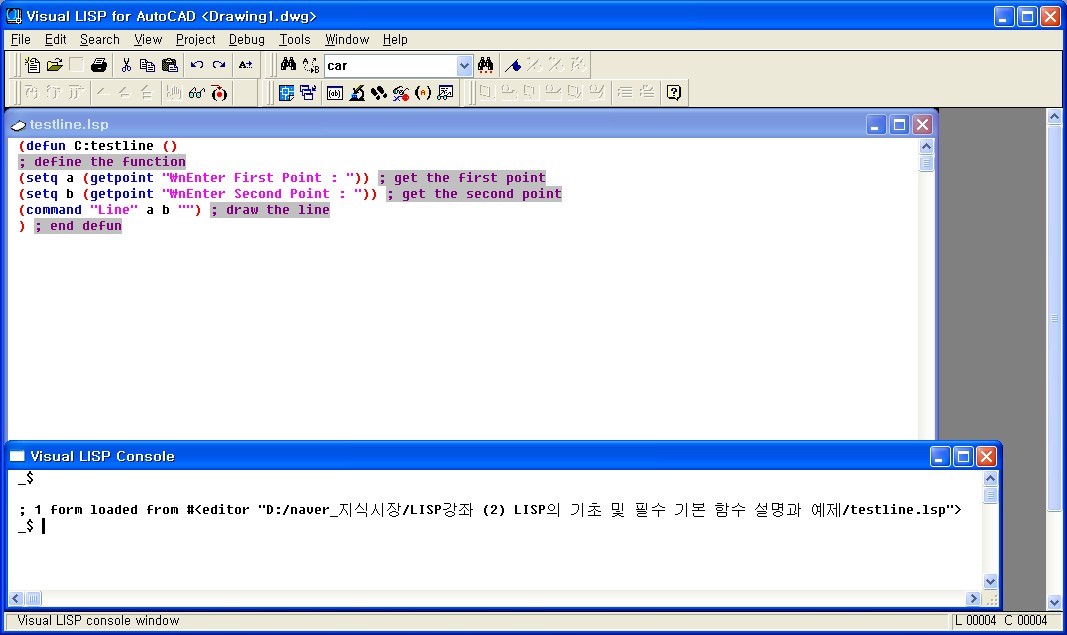Click '; get the second point' comment
This screenshot has height=635, width=1067.
(x=474, y=194)
